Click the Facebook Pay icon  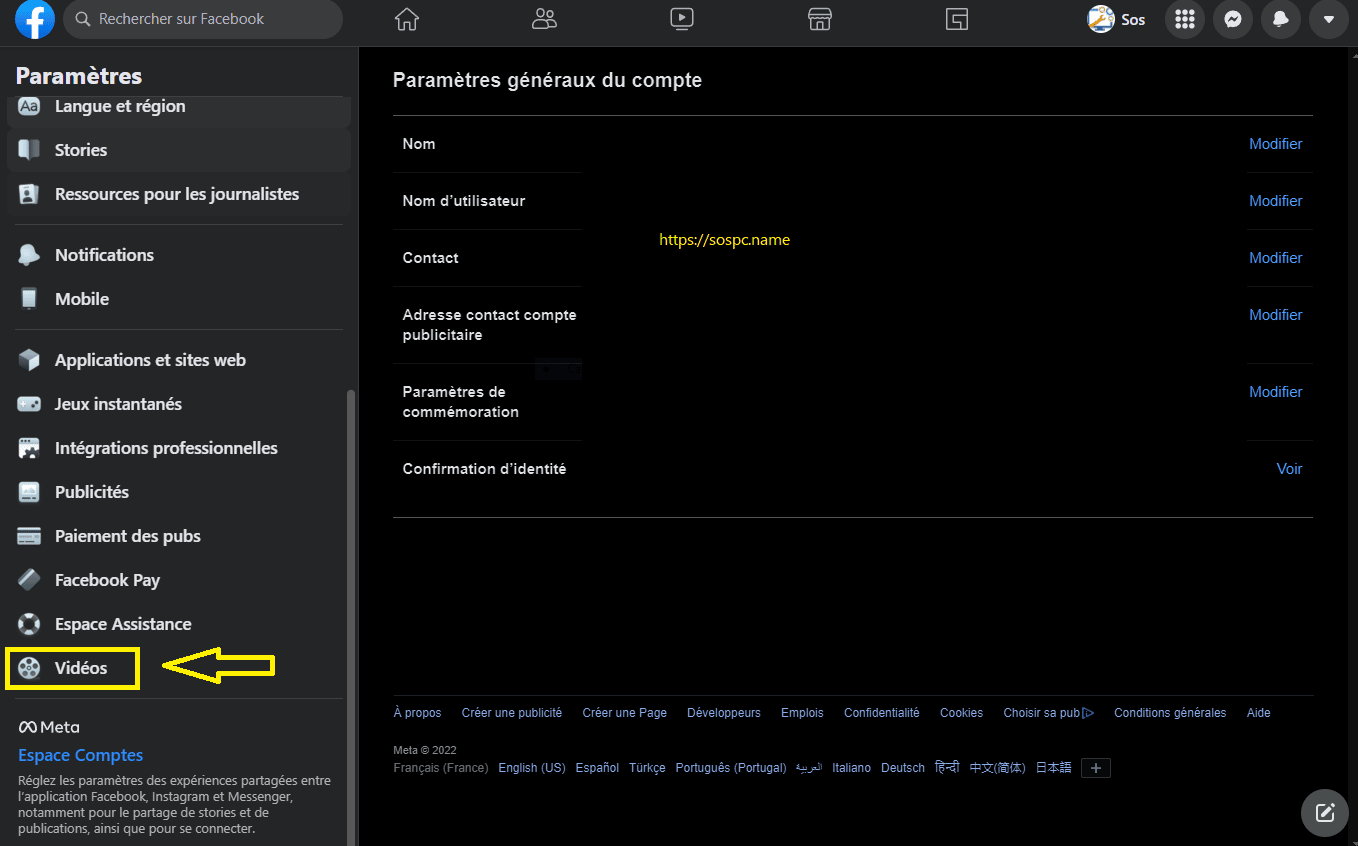pos(29,580)
